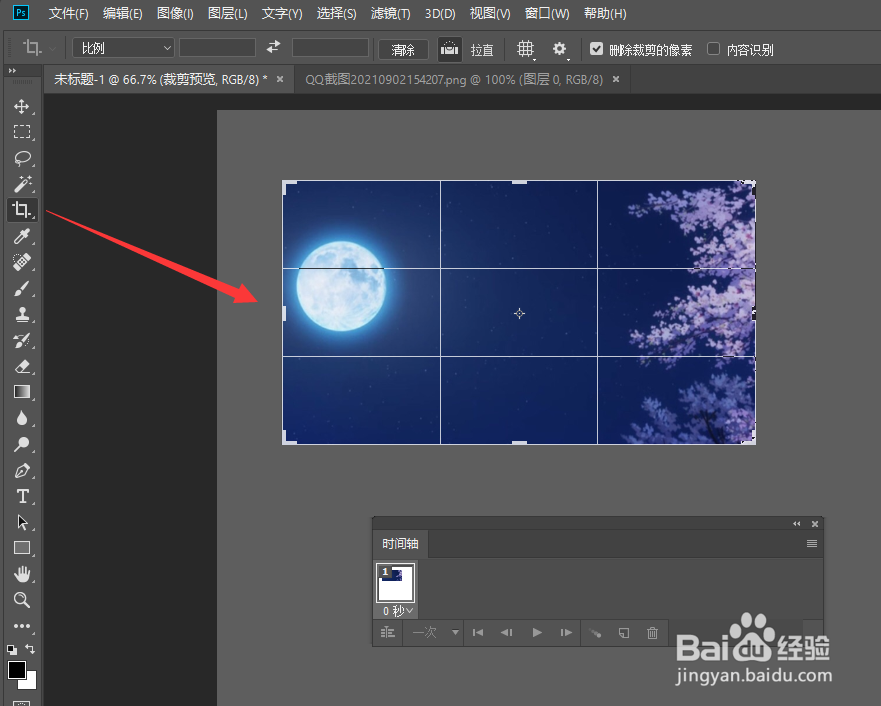
Task: Select the Lasso tool
Action: (22, 158)
